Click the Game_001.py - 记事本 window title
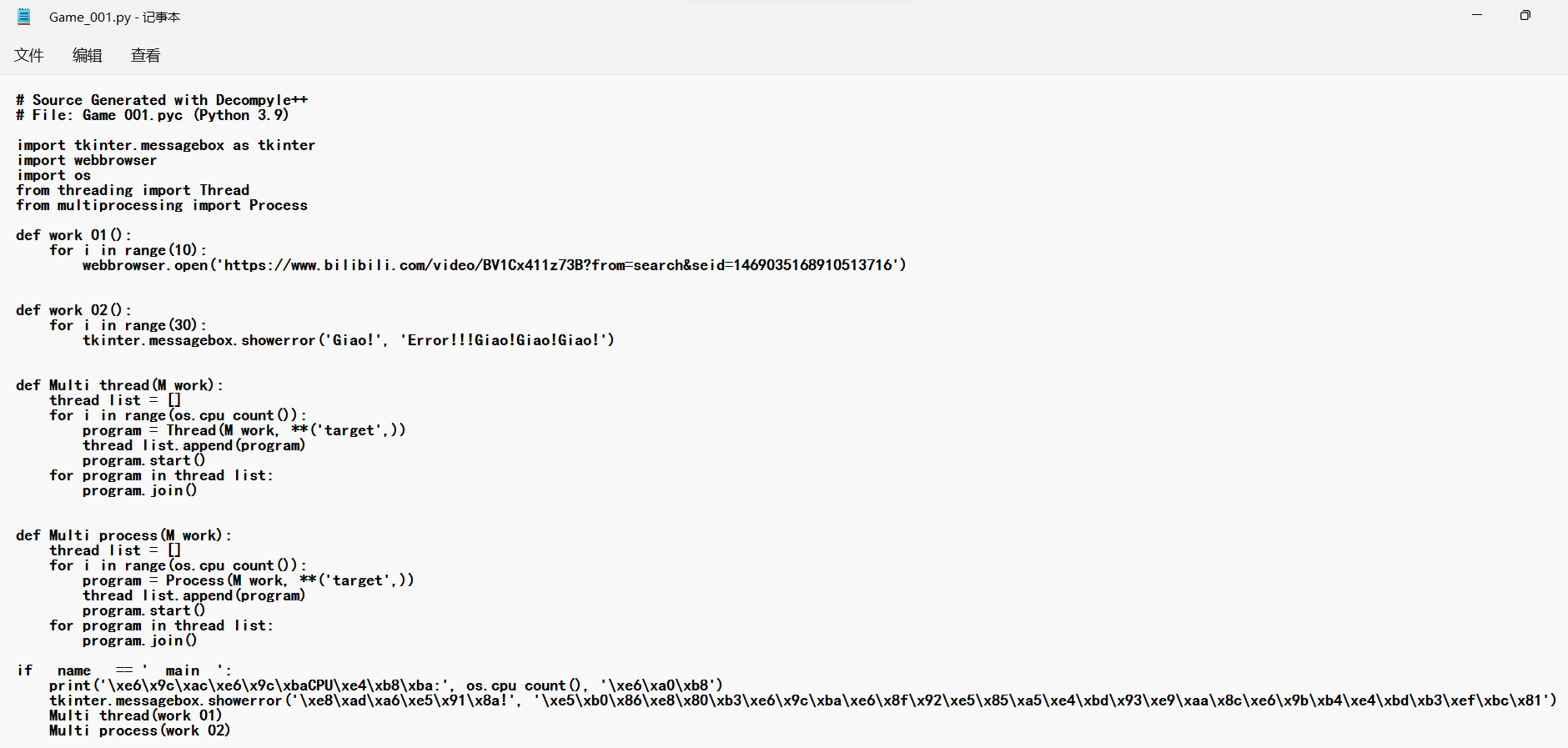Viewport: 1568px width, 748px height. [114, 17]
